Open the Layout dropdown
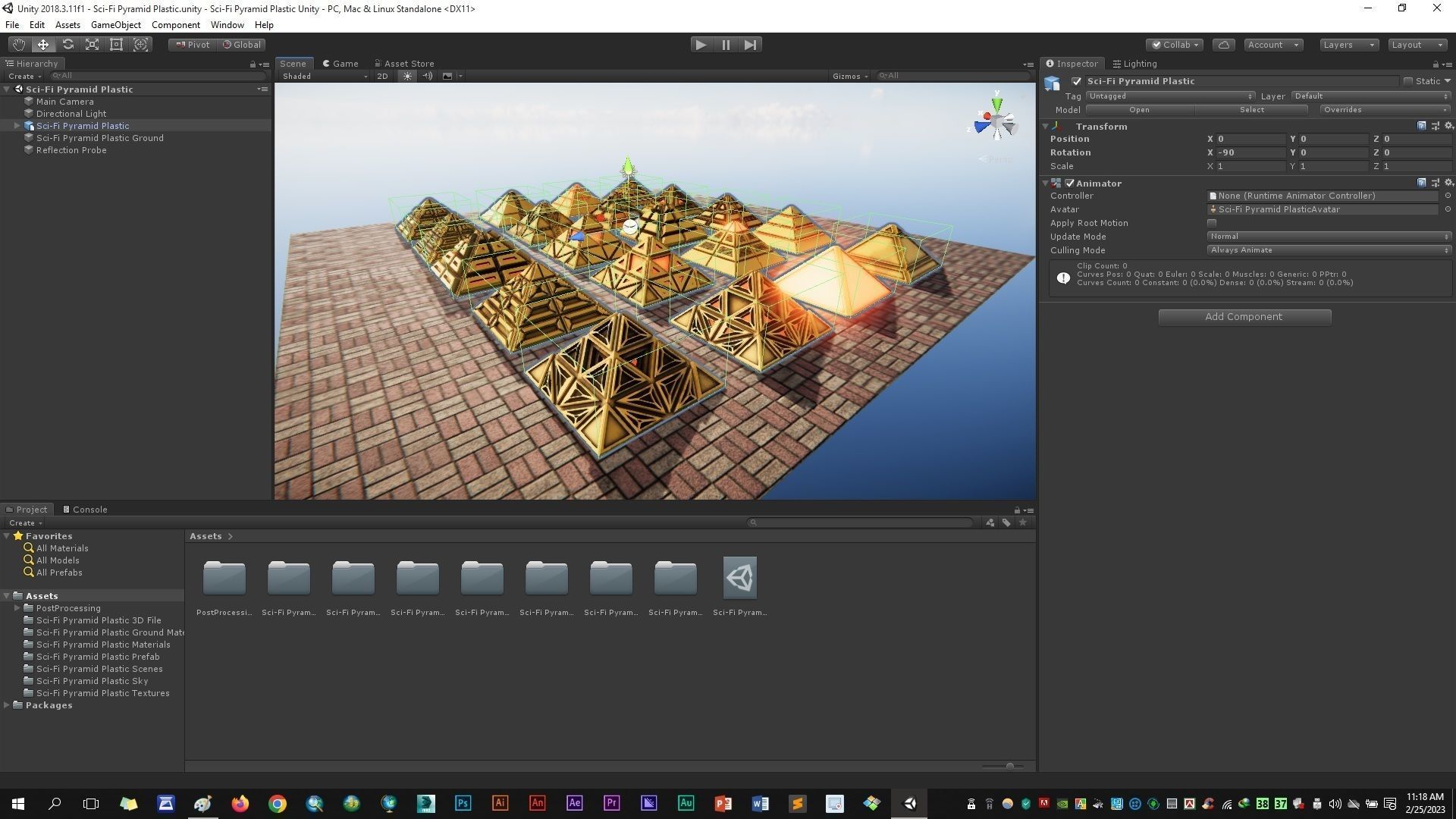Image resolution: width=1456 pixels, height=819 pixels. (1417, 45)
